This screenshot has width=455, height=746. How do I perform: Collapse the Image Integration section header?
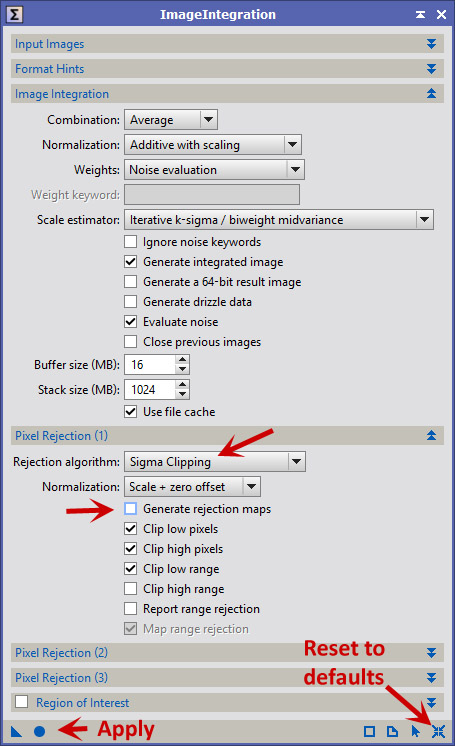tap(227, 94)
